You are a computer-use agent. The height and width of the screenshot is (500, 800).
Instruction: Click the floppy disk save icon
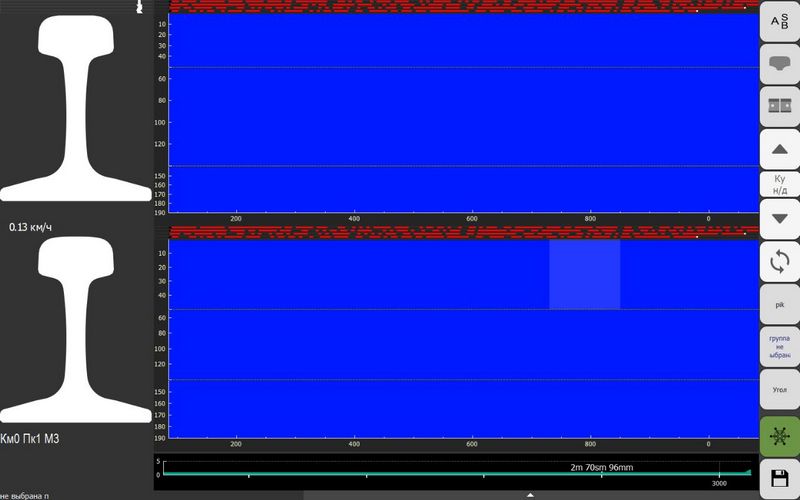780,478
